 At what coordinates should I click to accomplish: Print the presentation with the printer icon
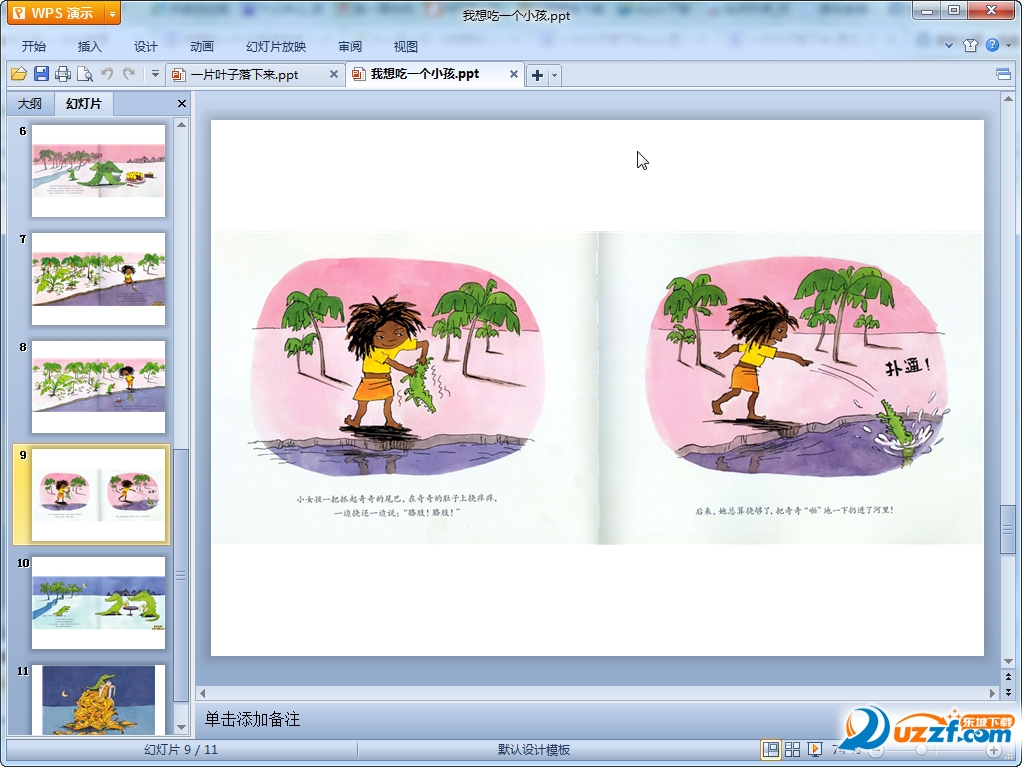pos(63,74)
